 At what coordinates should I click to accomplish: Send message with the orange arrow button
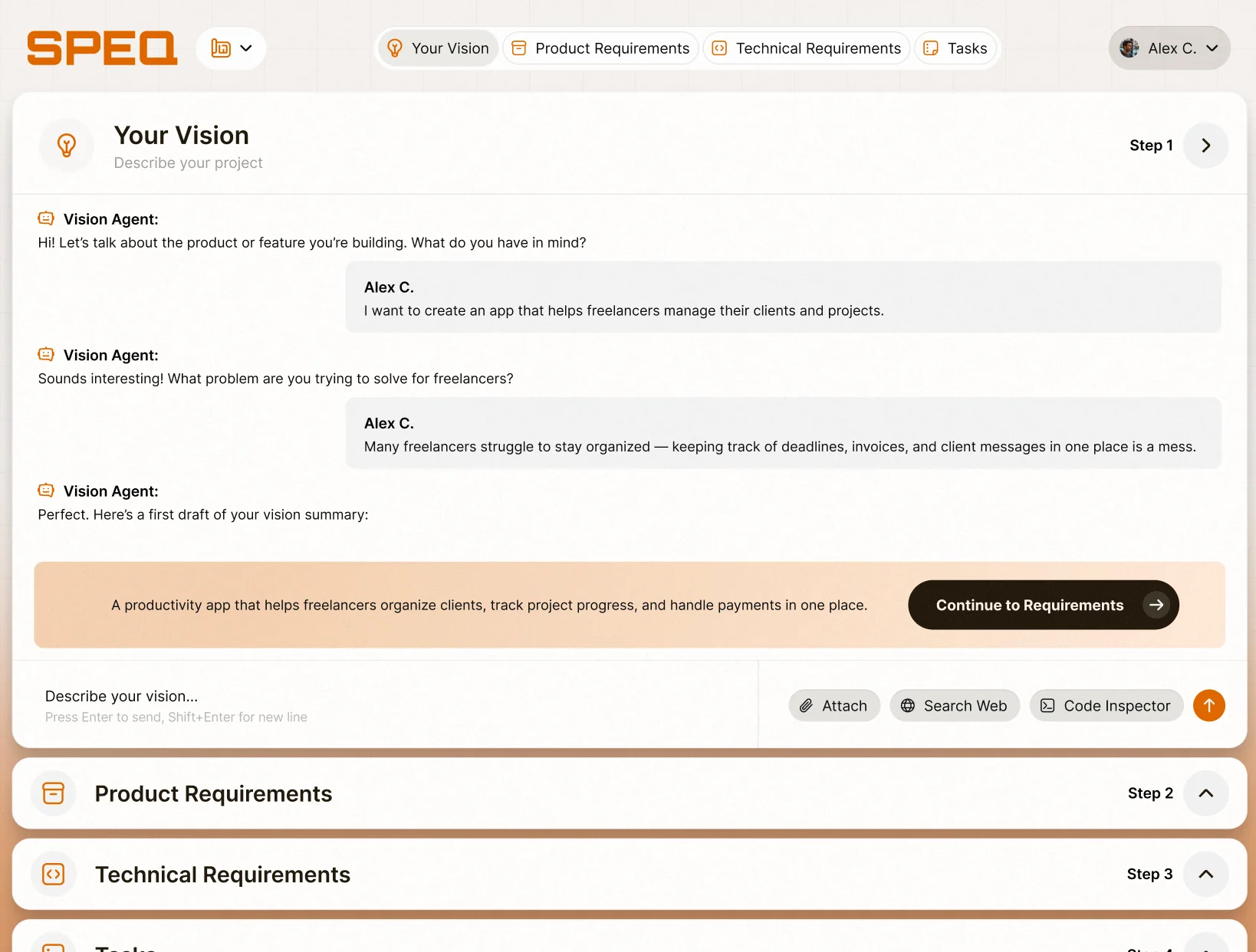(x=1208, y=705)
